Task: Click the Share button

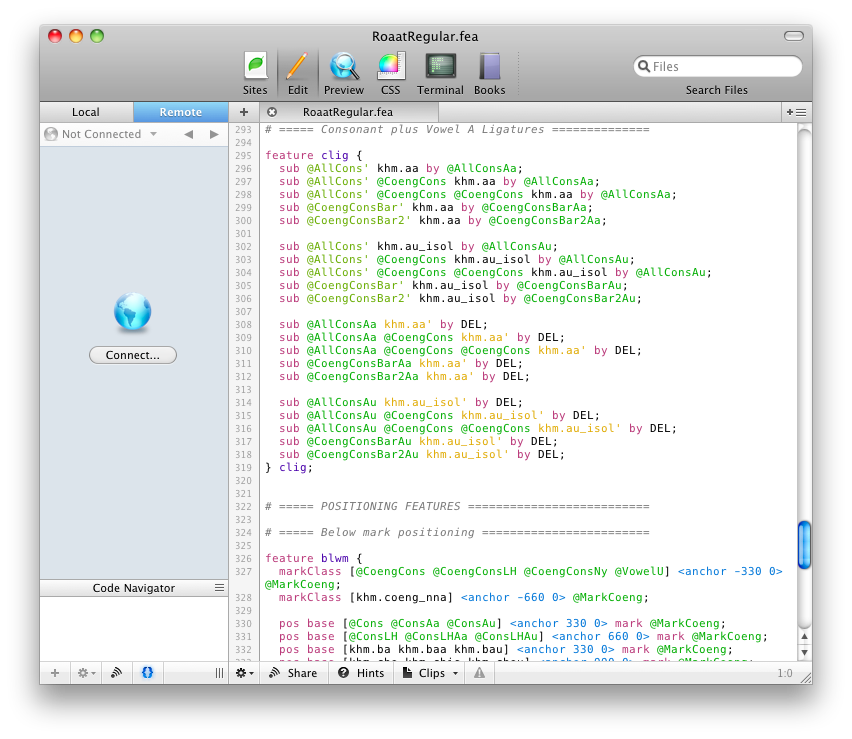Action: click(293, 673)
